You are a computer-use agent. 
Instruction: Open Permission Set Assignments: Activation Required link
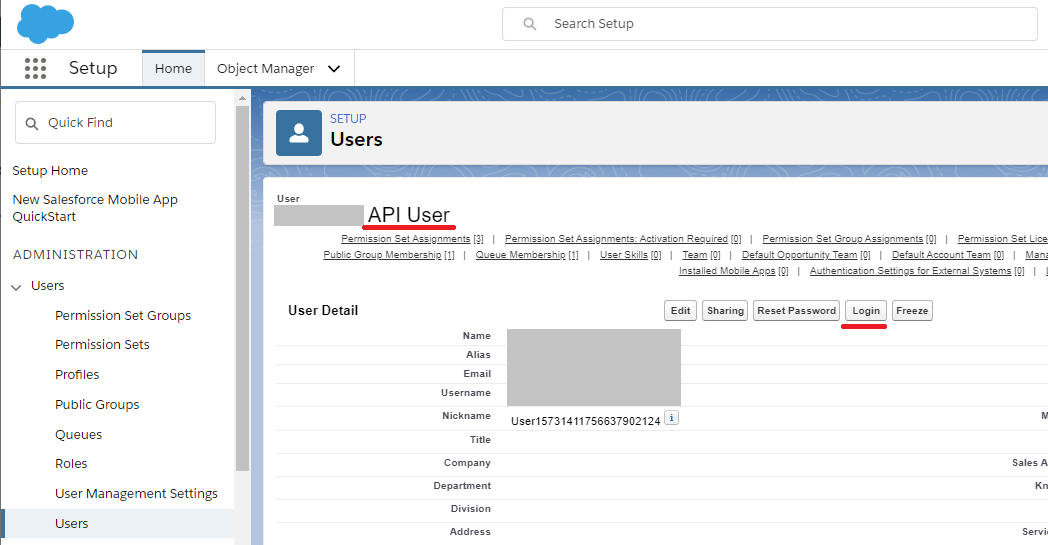pos(623,239)
